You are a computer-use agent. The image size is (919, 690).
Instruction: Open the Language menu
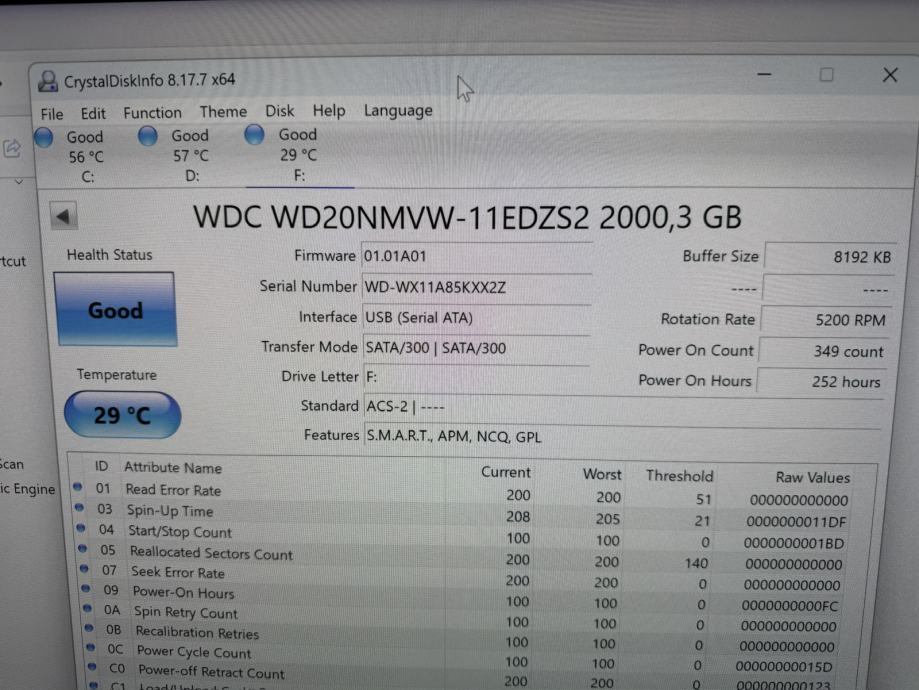pyautogui.click(x=398, y=111)
